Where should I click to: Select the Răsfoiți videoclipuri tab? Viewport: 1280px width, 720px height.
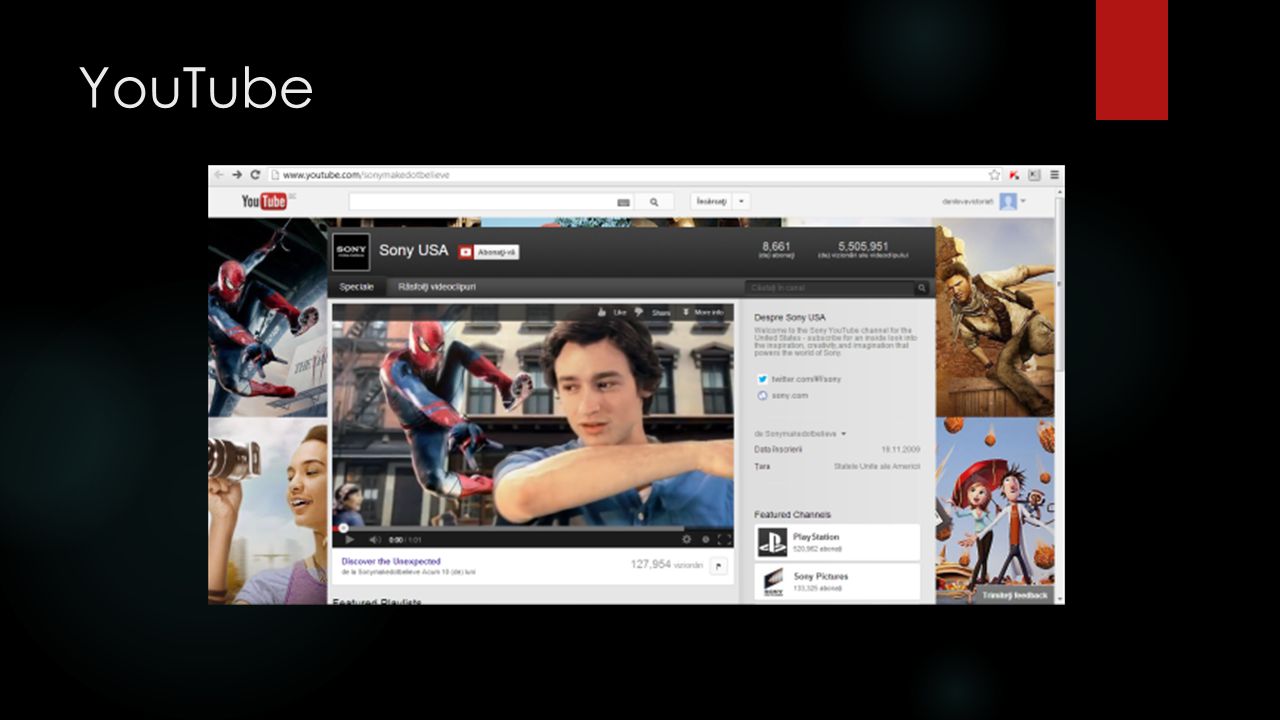coord(437,287)
